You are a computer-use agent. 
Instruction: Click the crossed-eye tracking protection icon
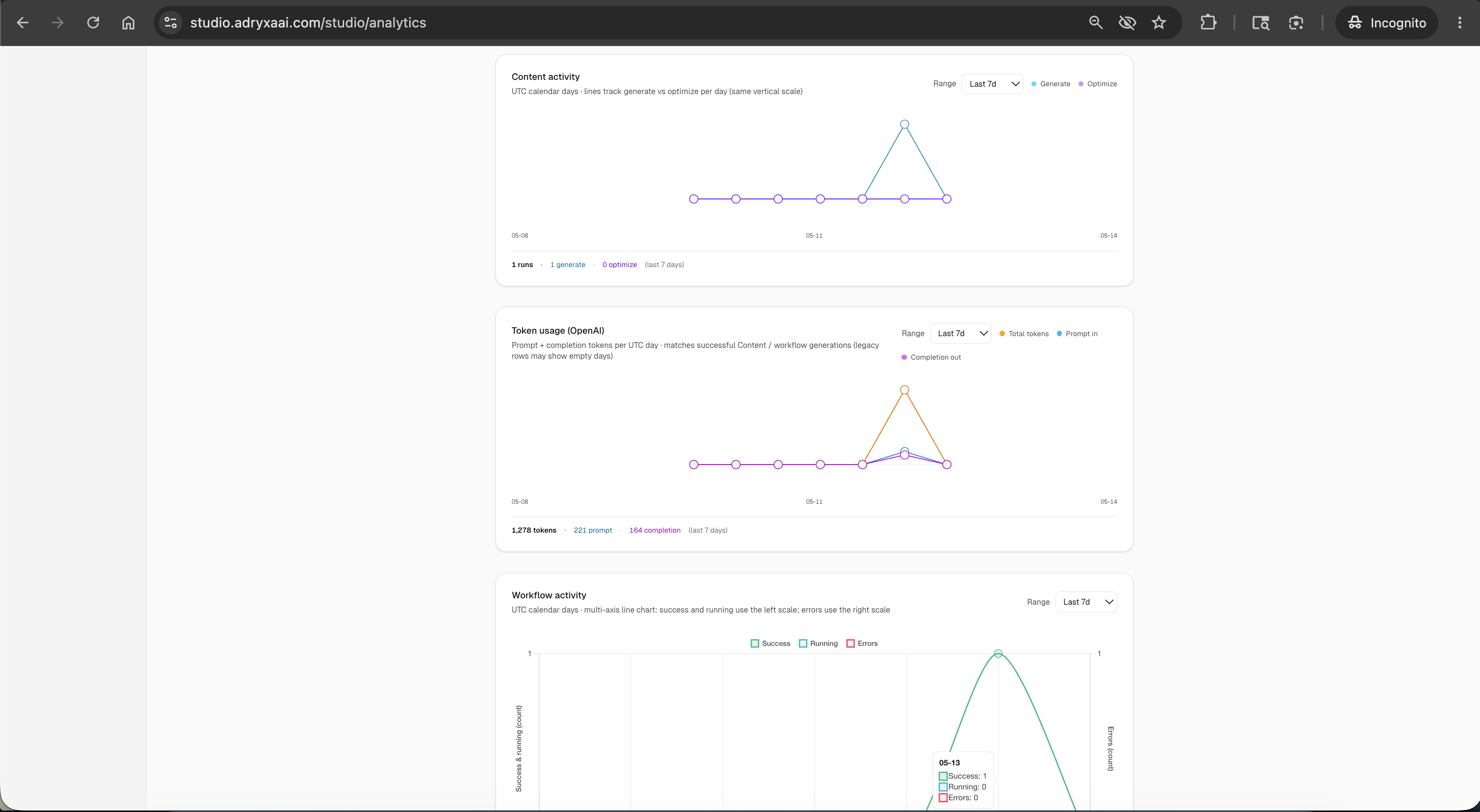(x=1127, y=23)
